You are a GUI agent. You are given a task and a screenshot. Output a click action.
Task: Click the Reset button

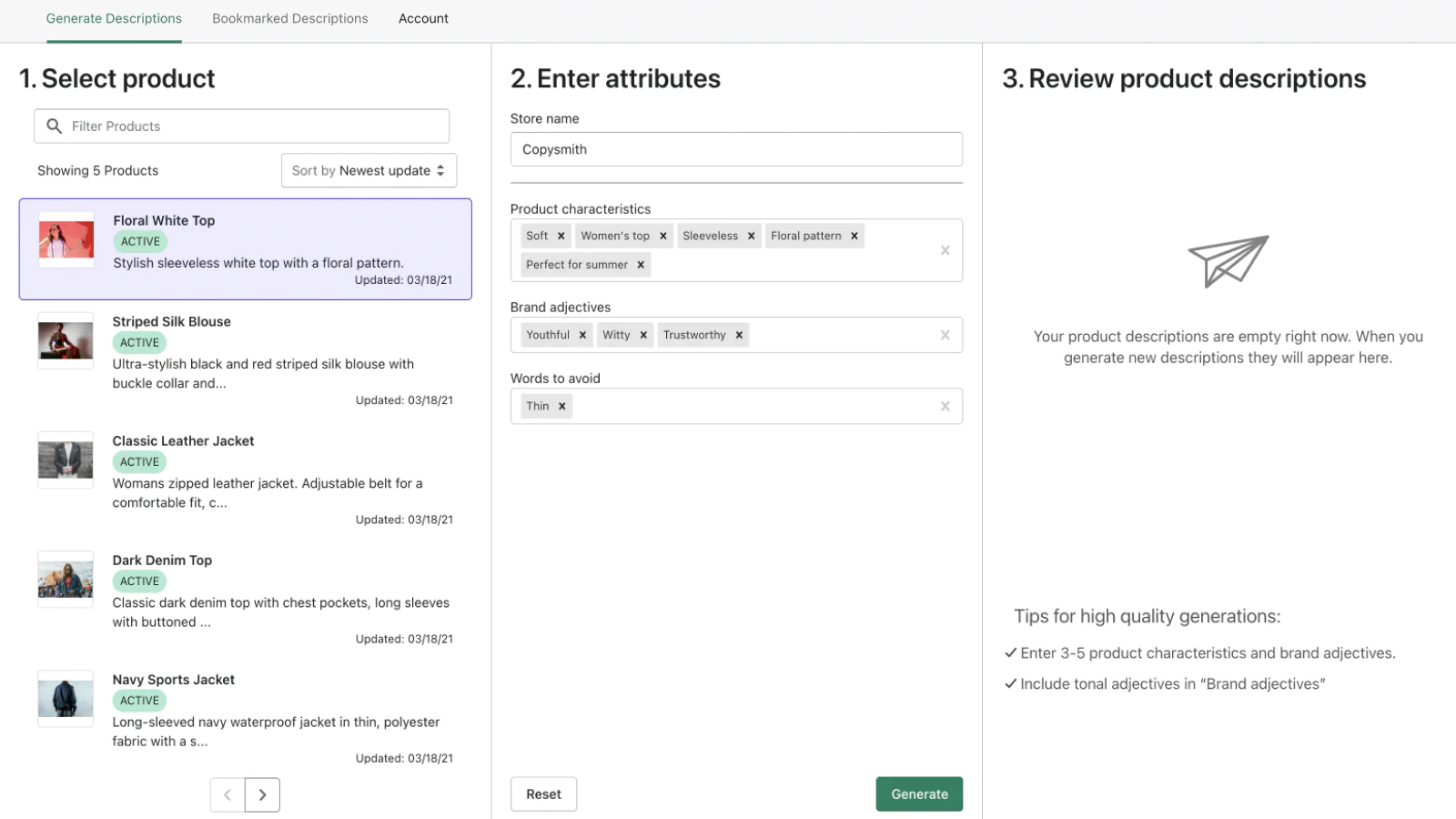(x=543, y=794)
